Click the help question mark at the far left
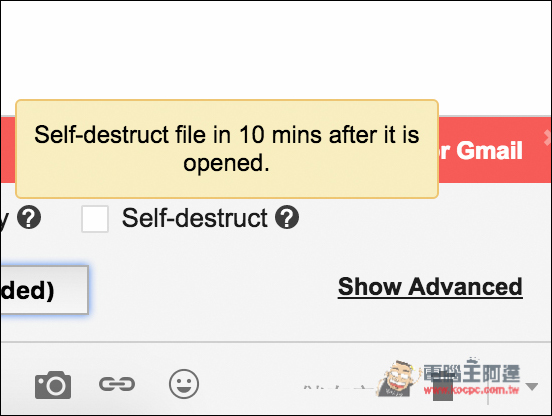Screen dimensions: 552x416 pyautogui.click(x=29, y=217)
